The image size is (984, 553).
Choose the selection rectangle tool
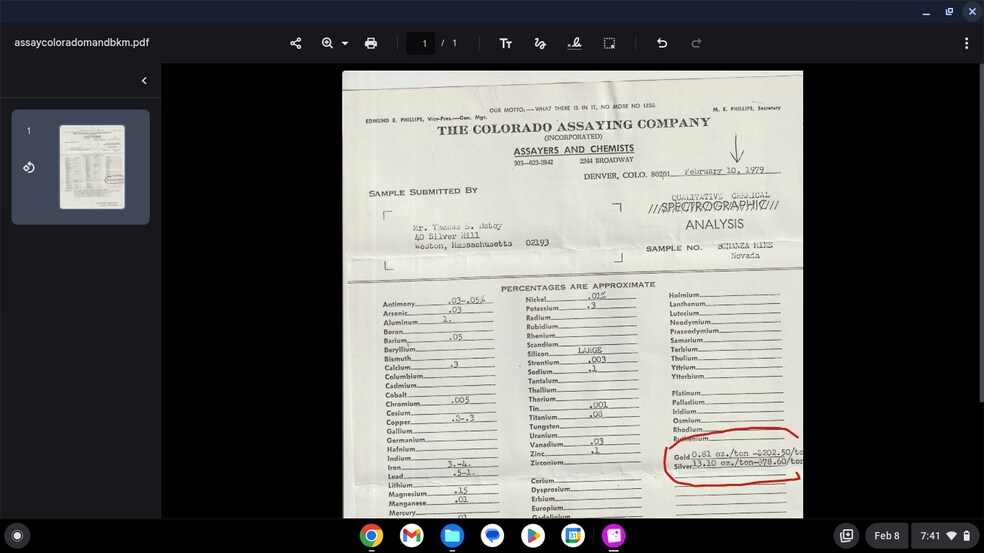(x=609, y=43)
